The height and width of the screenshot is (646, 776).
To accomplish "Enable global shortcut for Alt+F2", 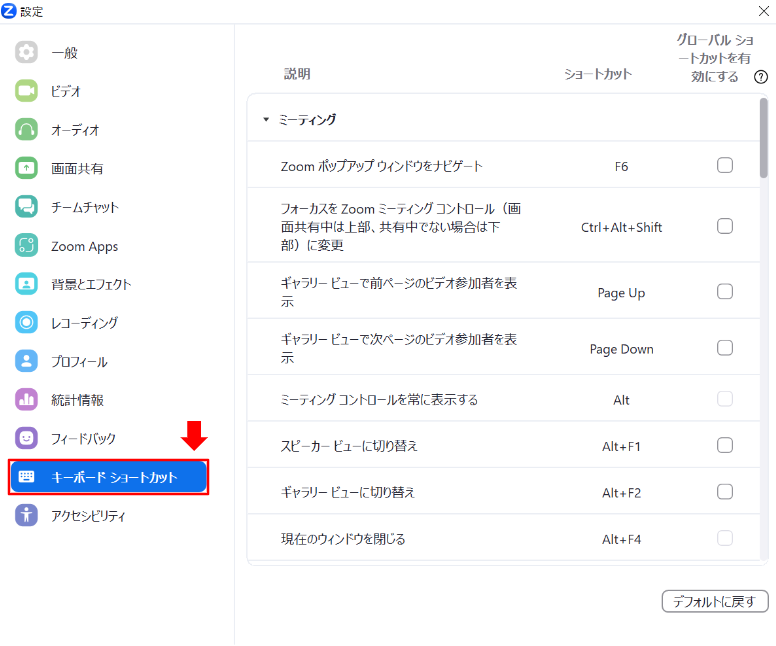I will (725, 492).
